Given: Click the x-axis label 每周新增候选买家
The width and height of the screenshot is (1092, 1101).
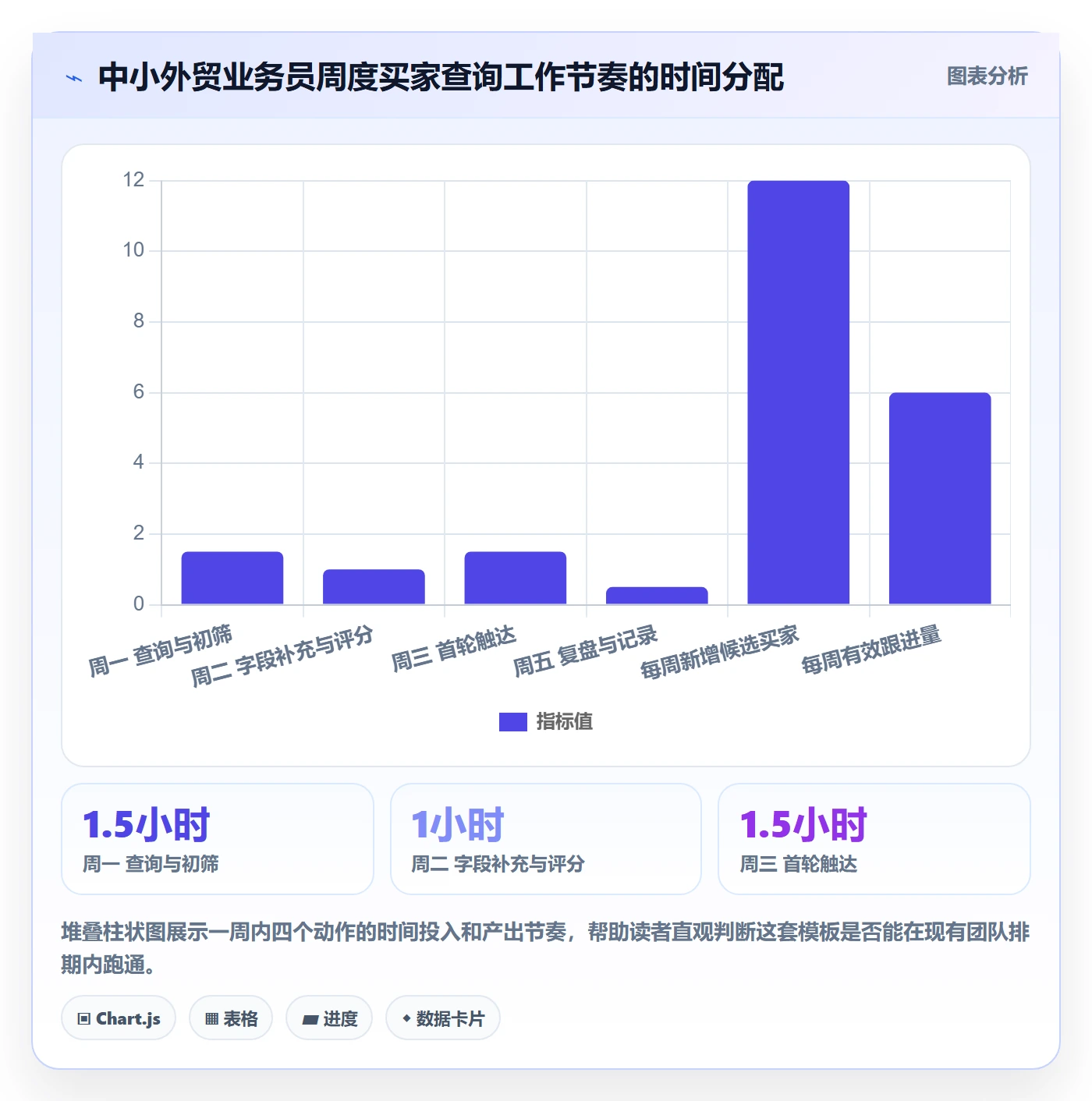Looking at the screenshot, I should 720,653.
